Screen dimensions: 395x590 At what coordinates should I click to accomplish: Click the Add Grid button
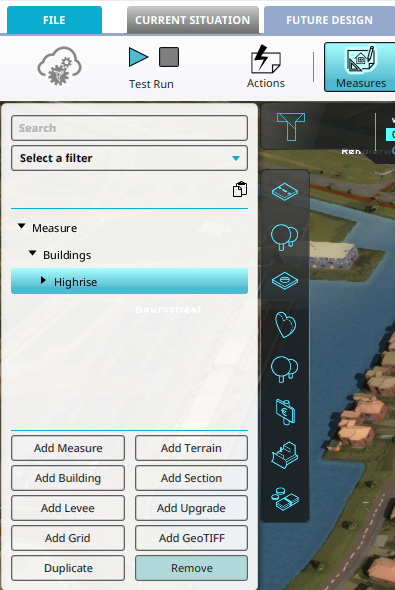[68, 538]
